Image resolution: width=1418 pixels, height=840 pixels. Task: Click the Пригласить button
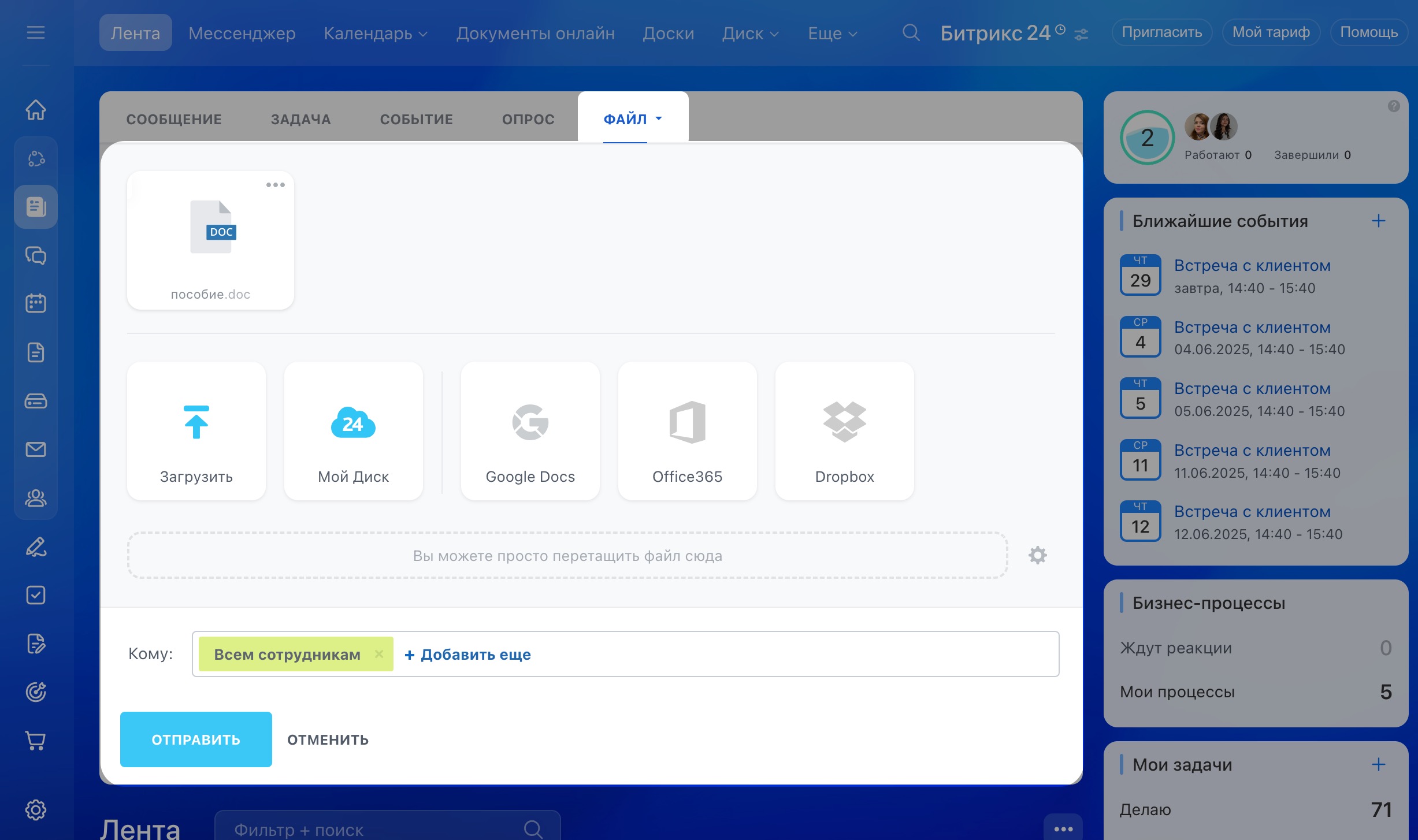[1162, 32]
